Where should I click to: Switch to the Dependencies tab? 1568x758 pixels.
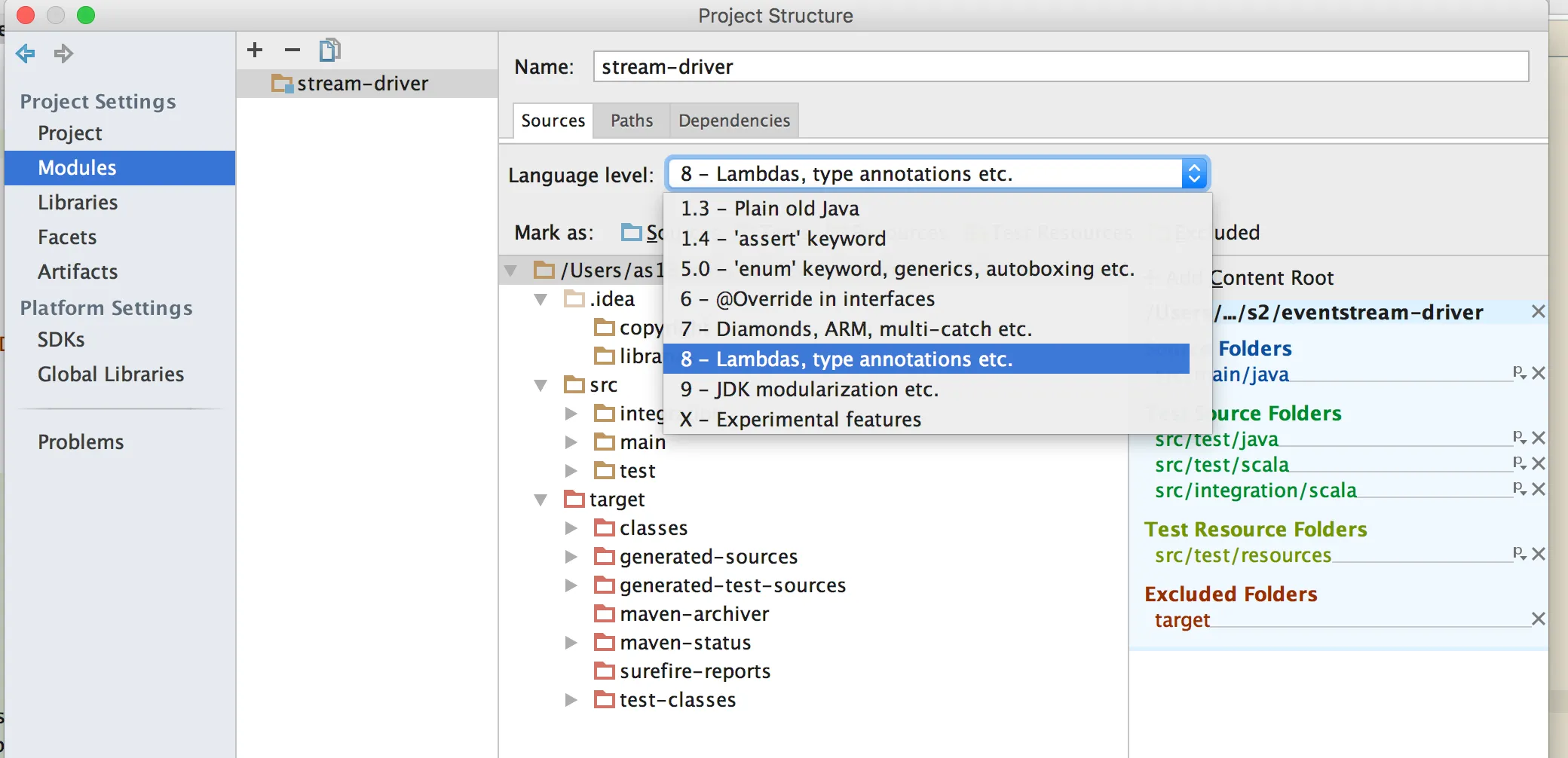tap(733, 121)
